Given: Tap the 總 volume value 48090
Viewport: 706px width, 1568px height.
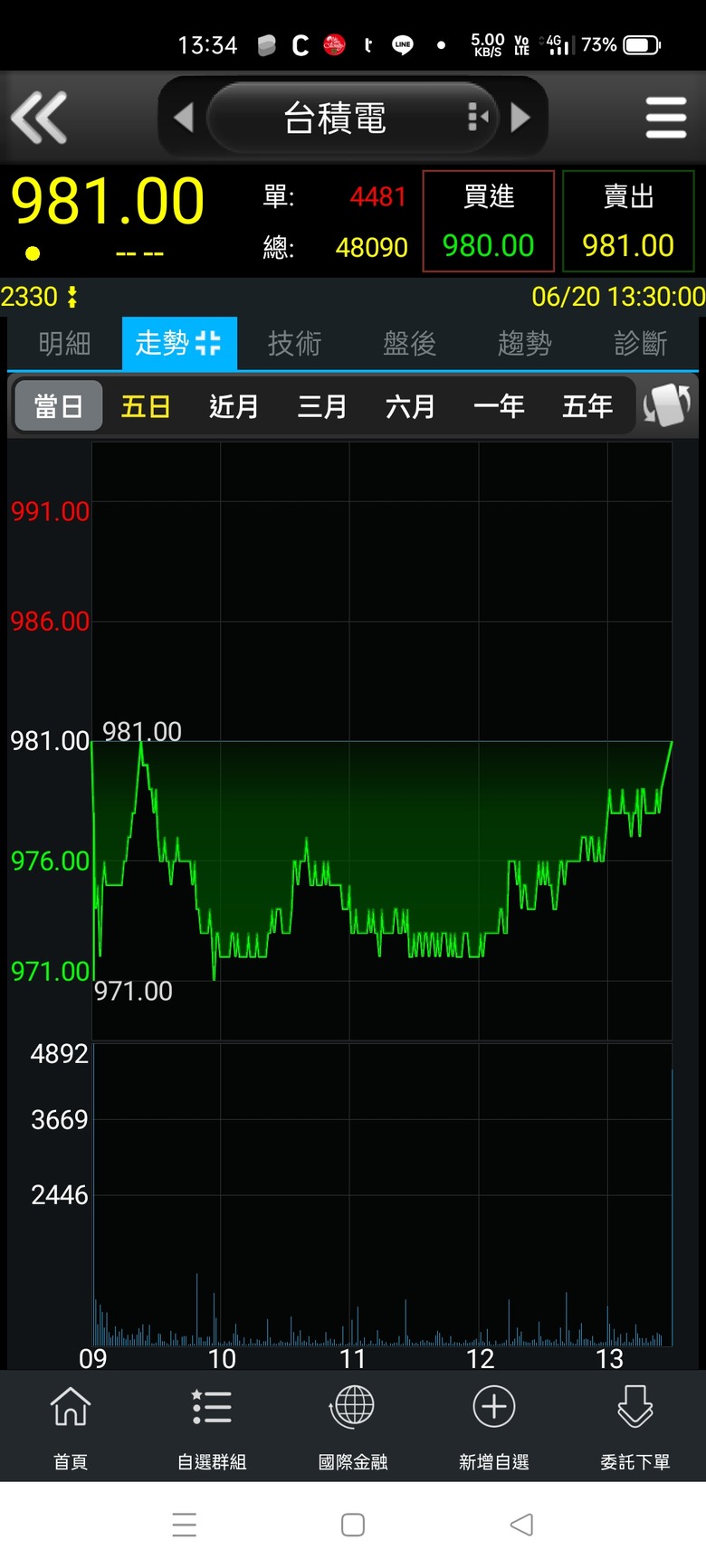Looking at the screenshot, I should pos(371,247).
